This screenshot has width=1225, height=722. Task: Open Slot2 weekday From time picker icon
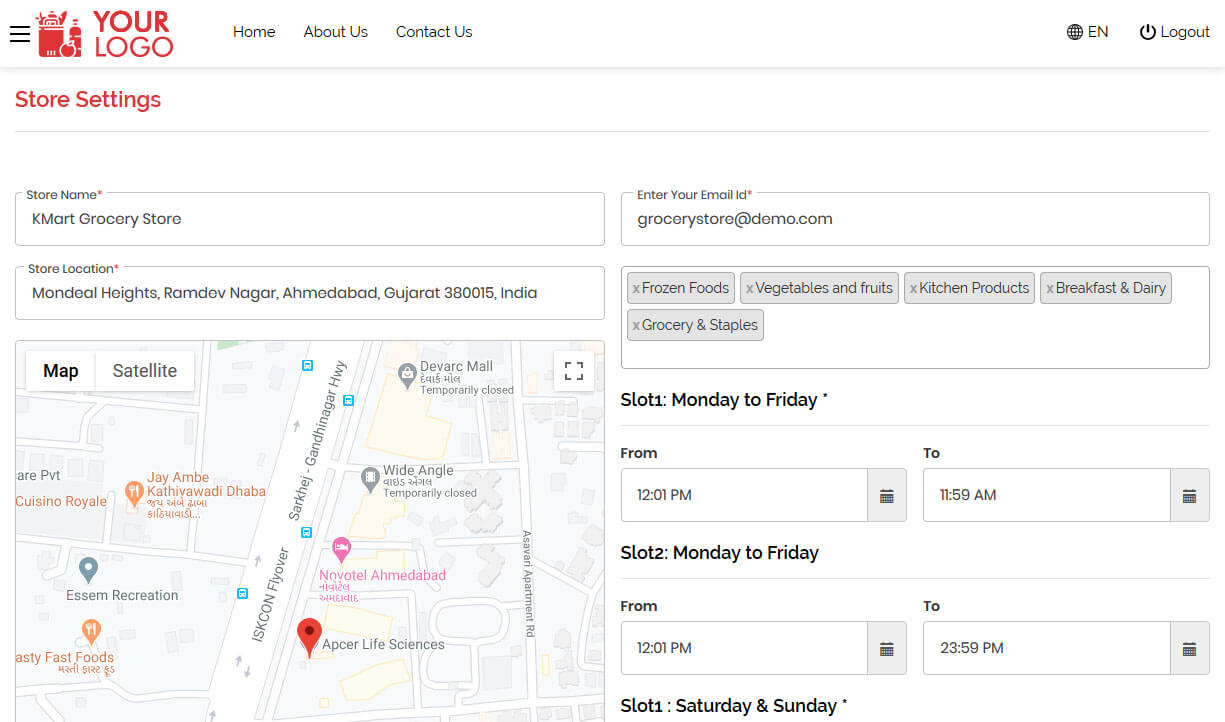886,648
